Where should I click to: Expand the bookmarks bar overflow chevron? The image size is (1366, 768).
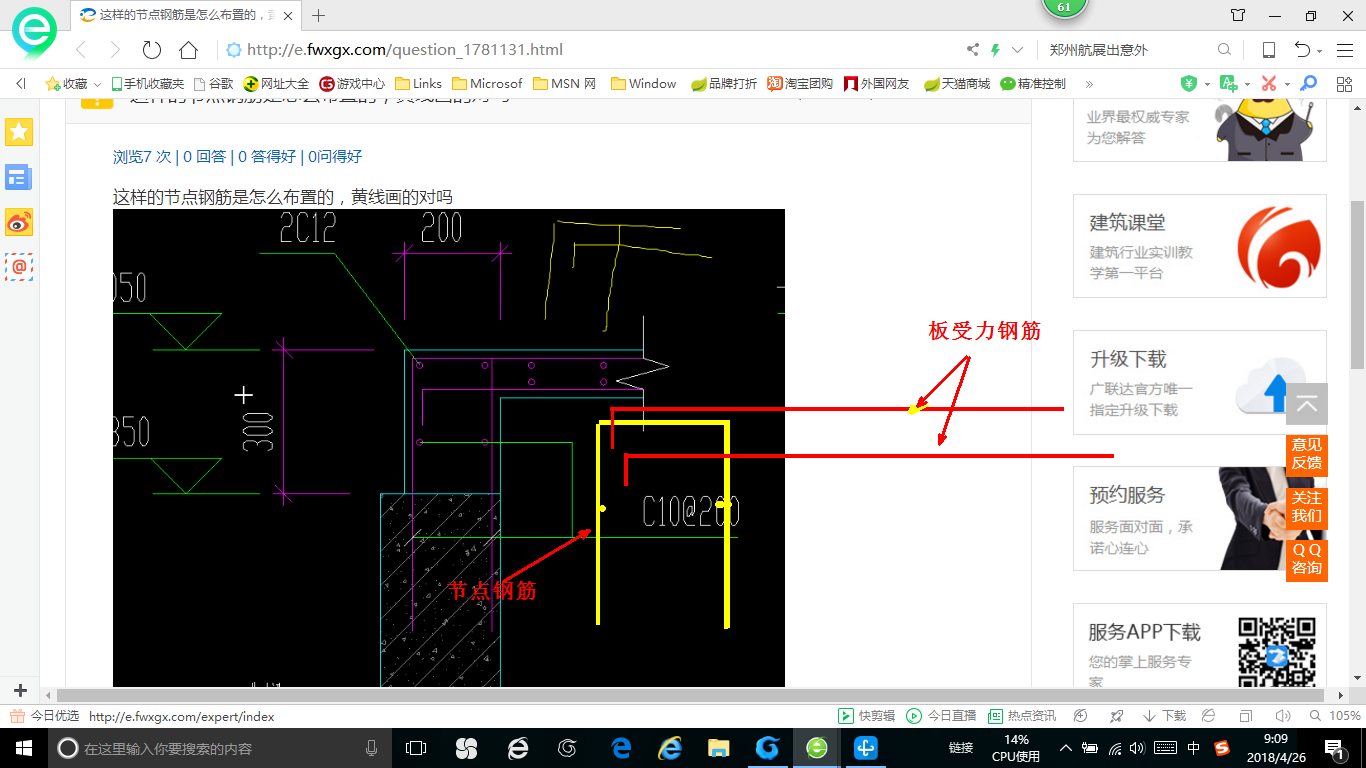(1089, 84)
